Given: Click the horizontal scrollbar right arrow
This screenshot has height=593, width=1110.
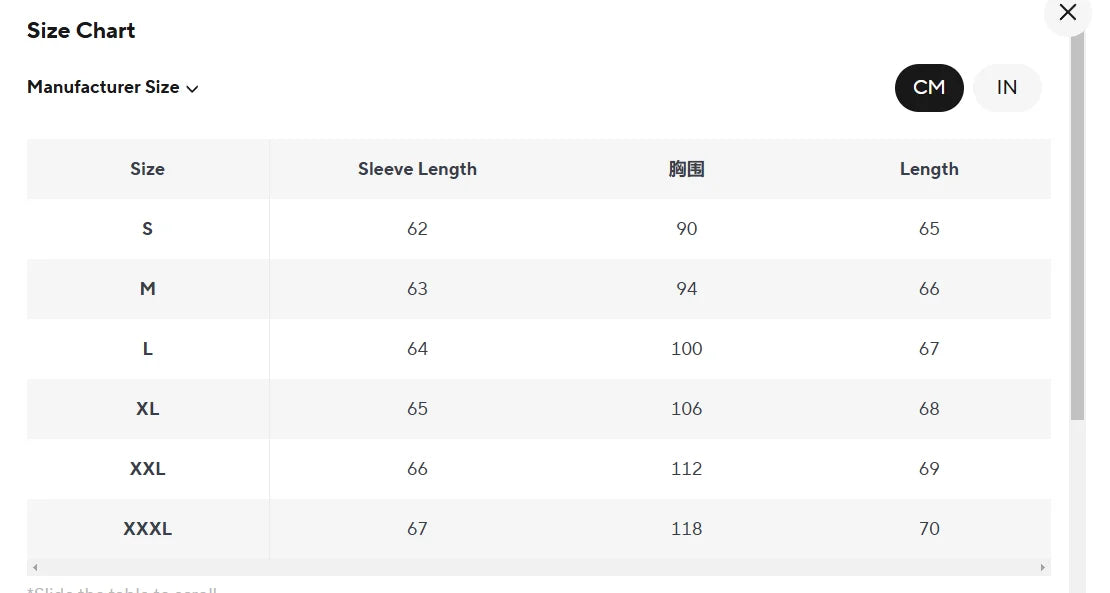Looking at the screenshot, I should (1043, 568).
